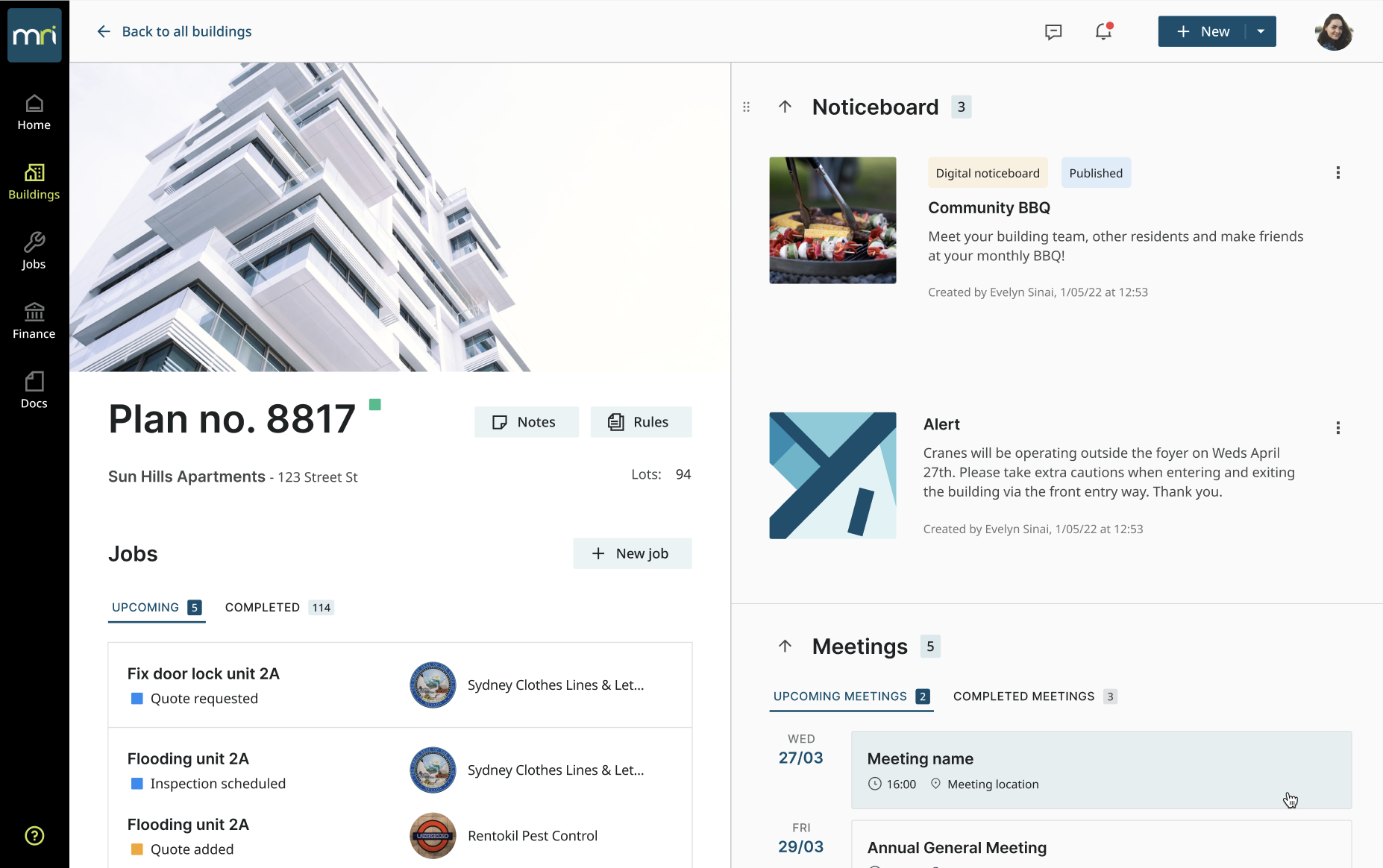This screenshot has height=868, width=1383.
Task: Open the chat messages icon
Action: (x=1053, y=31)
